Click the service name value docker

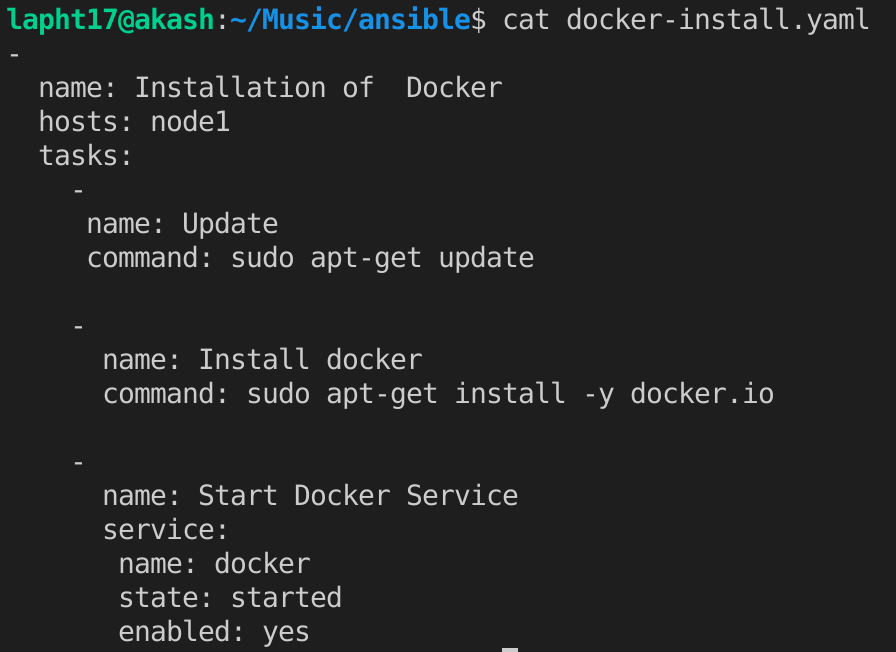coord(262,564)
